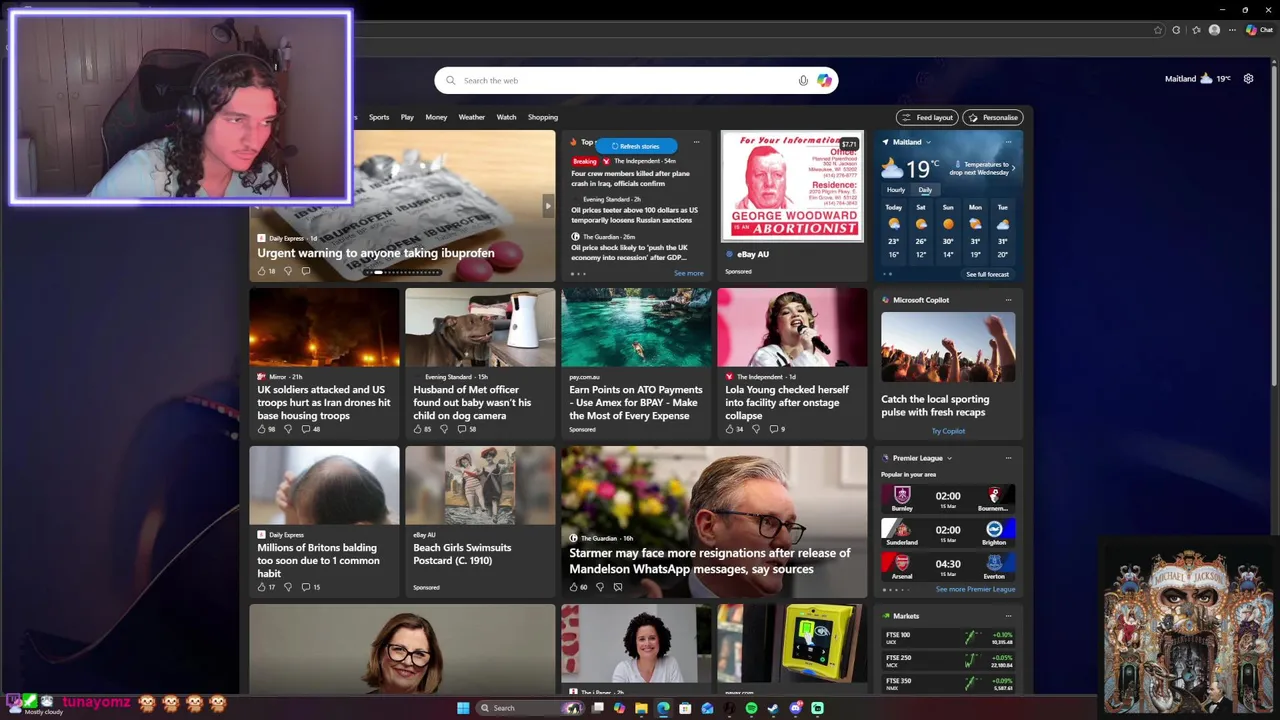Show next weather insight arrow
Screen dimensions: 1280x720
[1013, 168]
